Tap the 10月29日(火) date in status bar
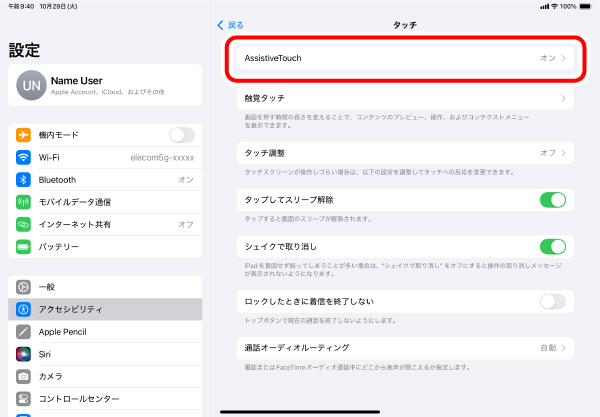This screenshot has height=417, width=600. coord(59,7)
